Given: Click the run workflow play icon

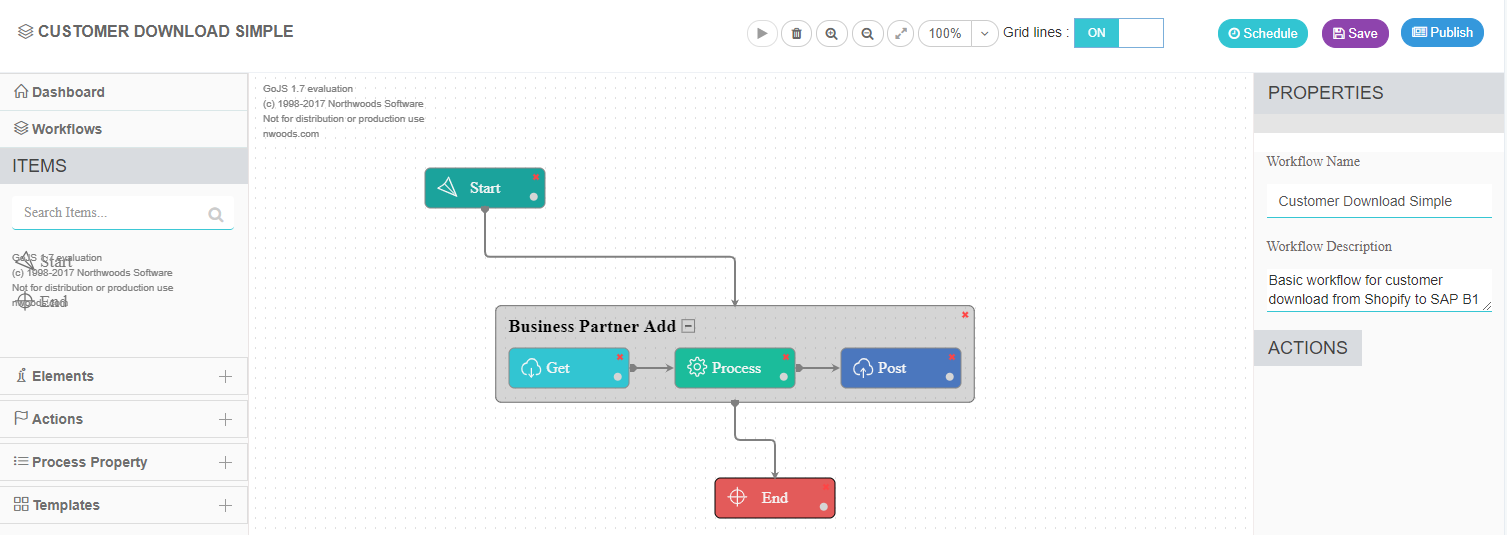Looking at the screenshot, I should 762,33.
